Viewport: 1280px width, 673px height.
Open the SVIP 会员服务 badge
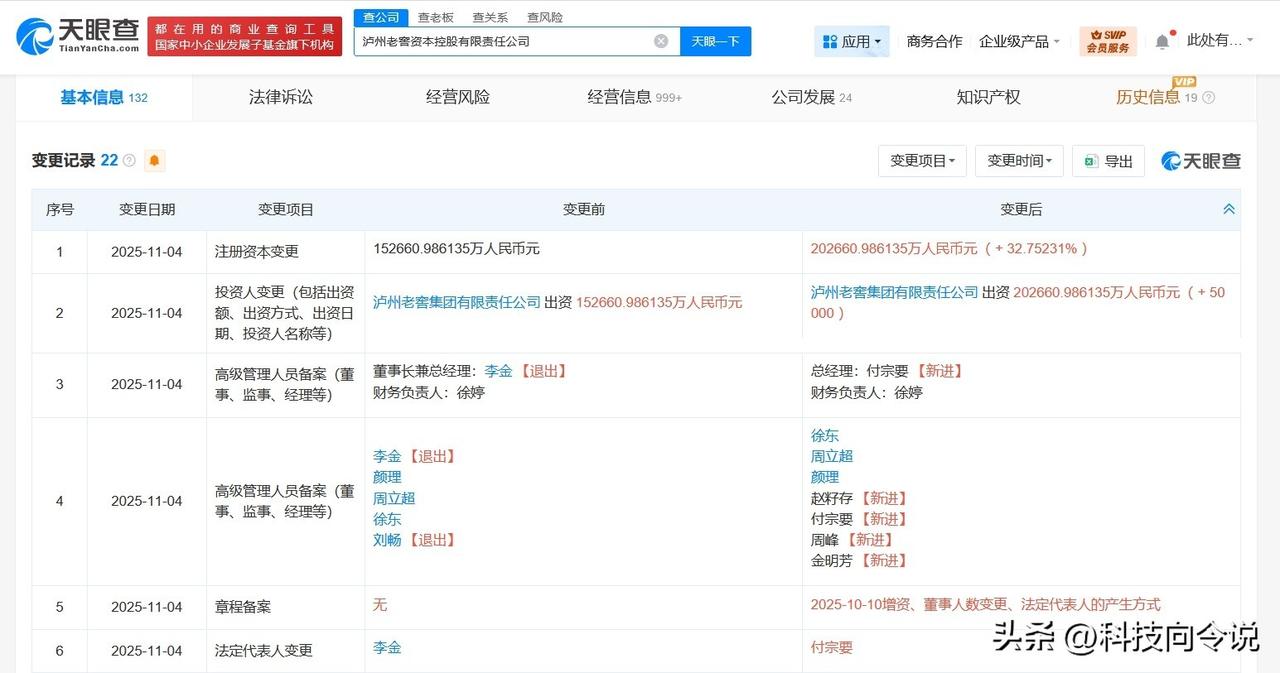click(1108, 41)
